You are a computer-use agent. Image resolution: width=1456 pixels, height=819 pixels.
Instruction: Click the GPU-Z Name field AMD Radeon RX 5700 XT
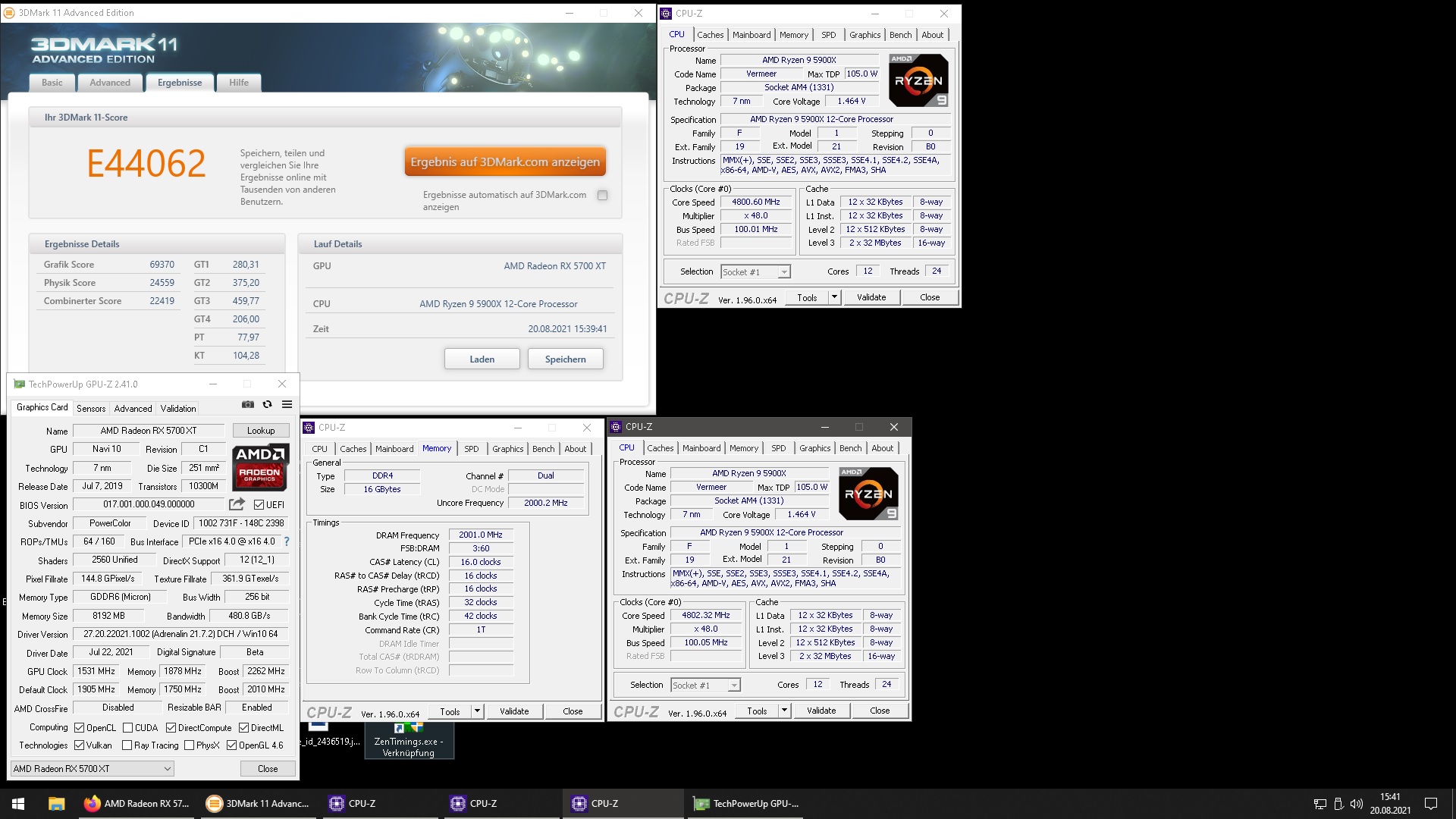click(149, 431)
